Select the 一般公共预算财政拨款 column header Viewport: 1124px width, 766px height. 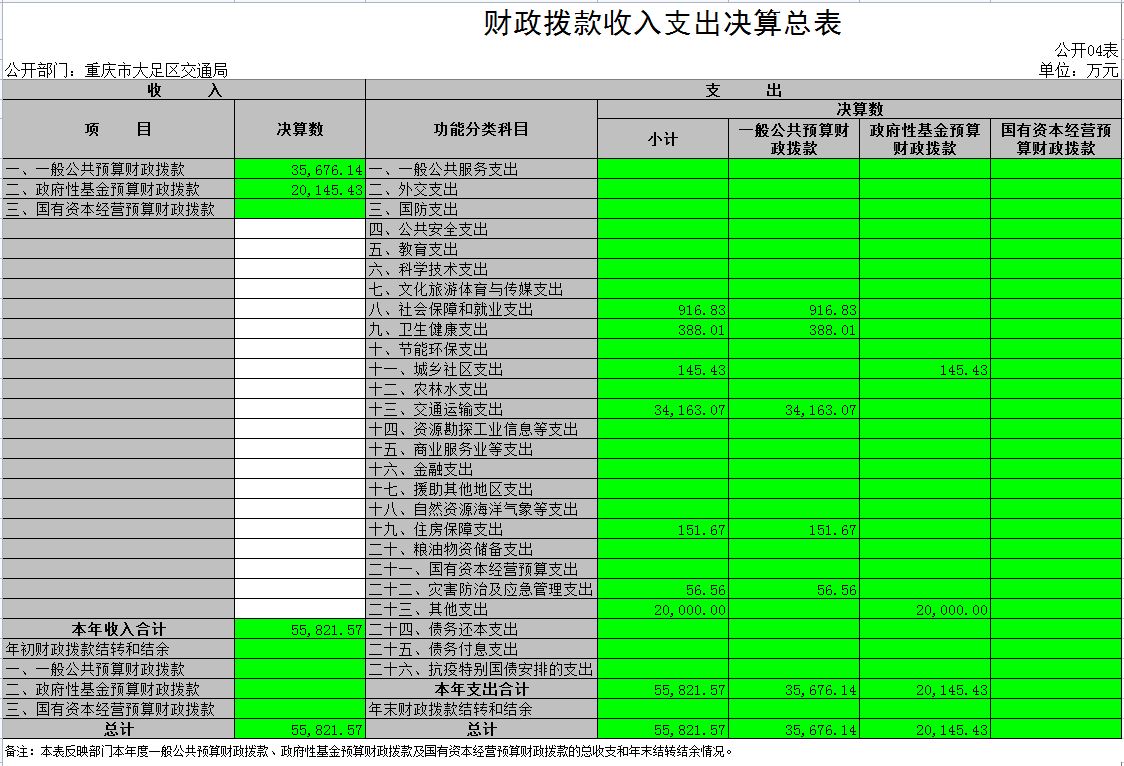pyautogui.click(x=794, y=139)
